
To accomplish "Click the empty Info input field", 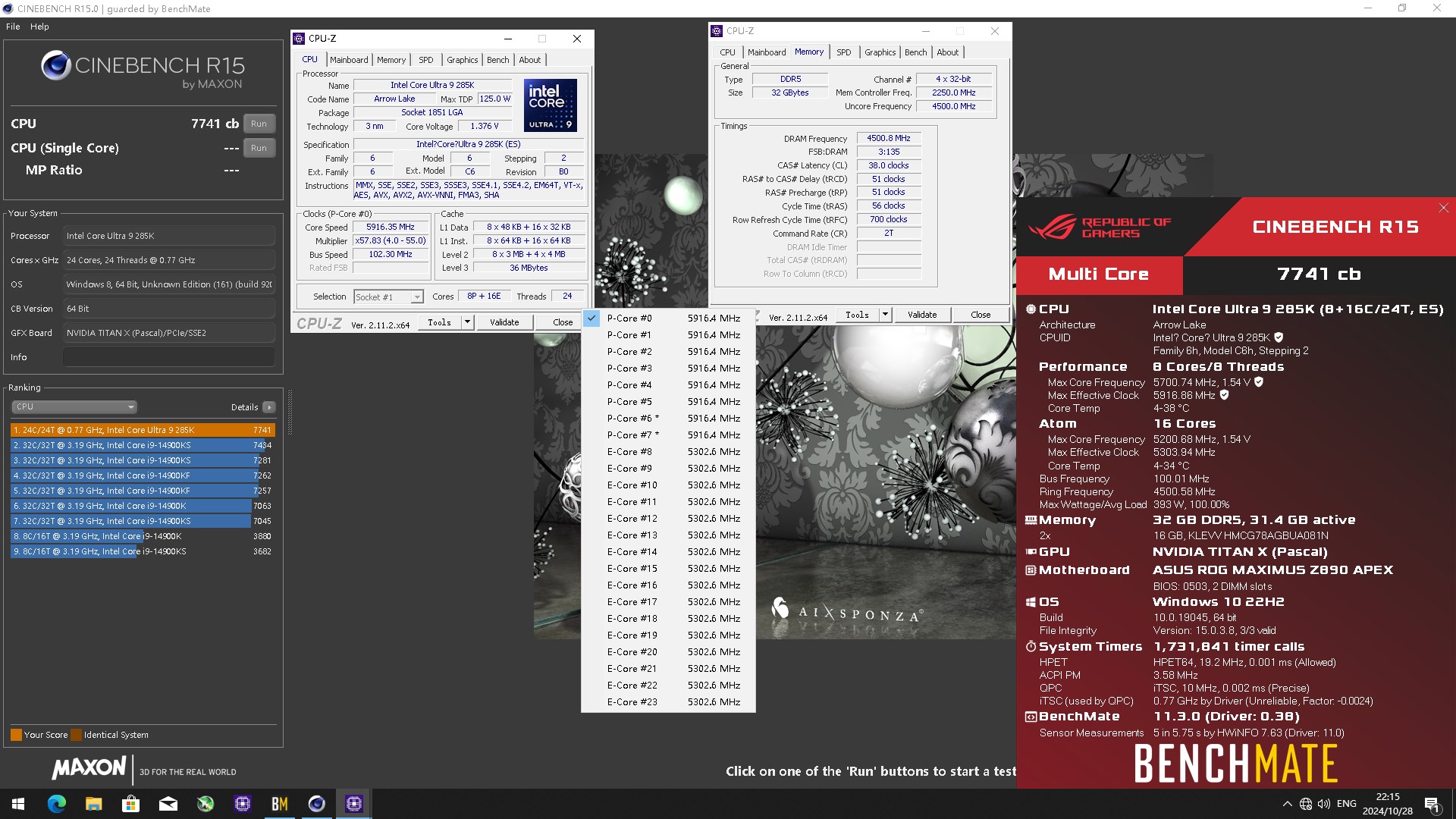I will coord(169,357).
